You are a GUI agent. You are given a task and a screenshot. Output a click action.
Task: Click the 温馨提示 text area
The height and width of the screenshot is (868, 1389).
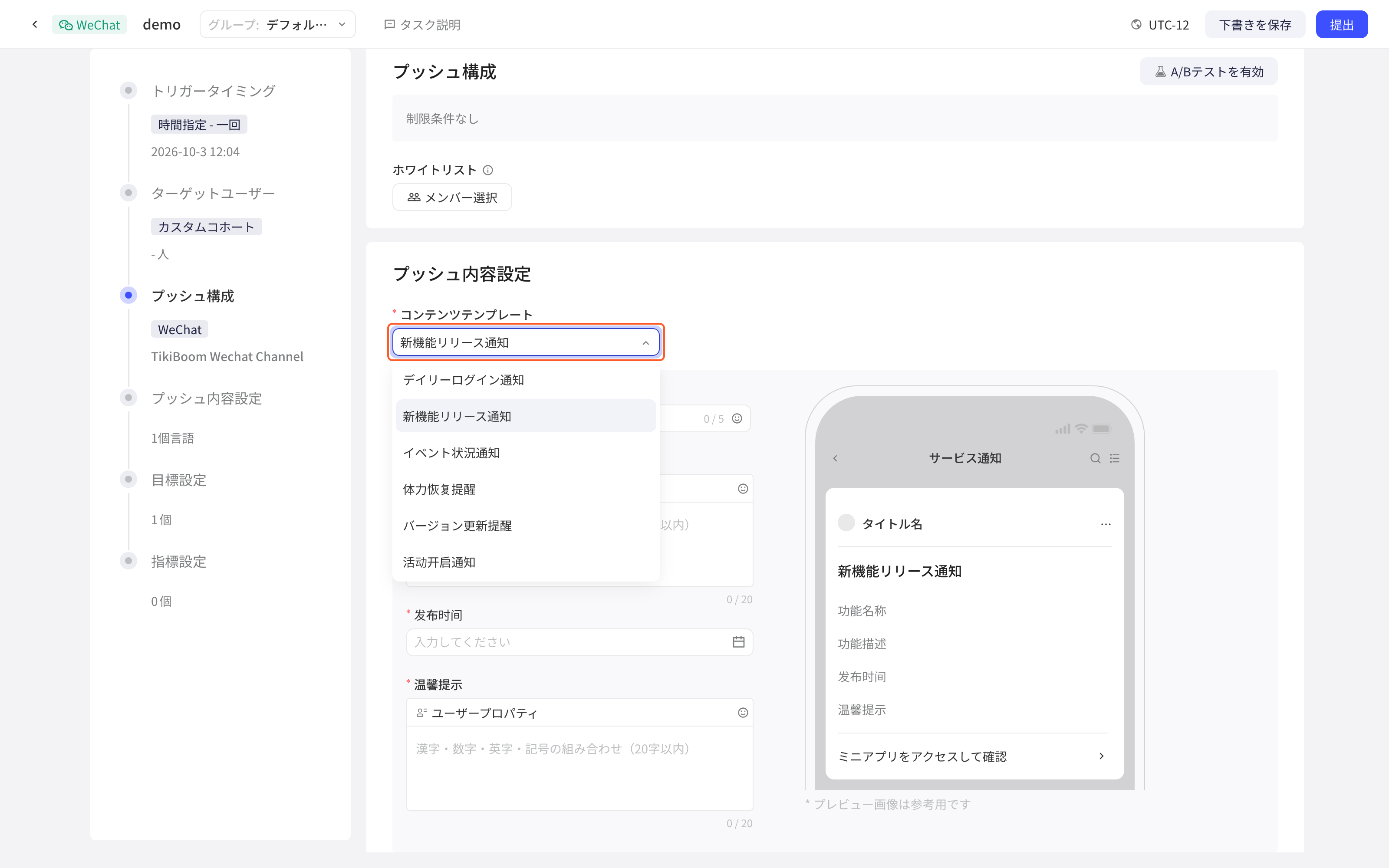(580, 768)
